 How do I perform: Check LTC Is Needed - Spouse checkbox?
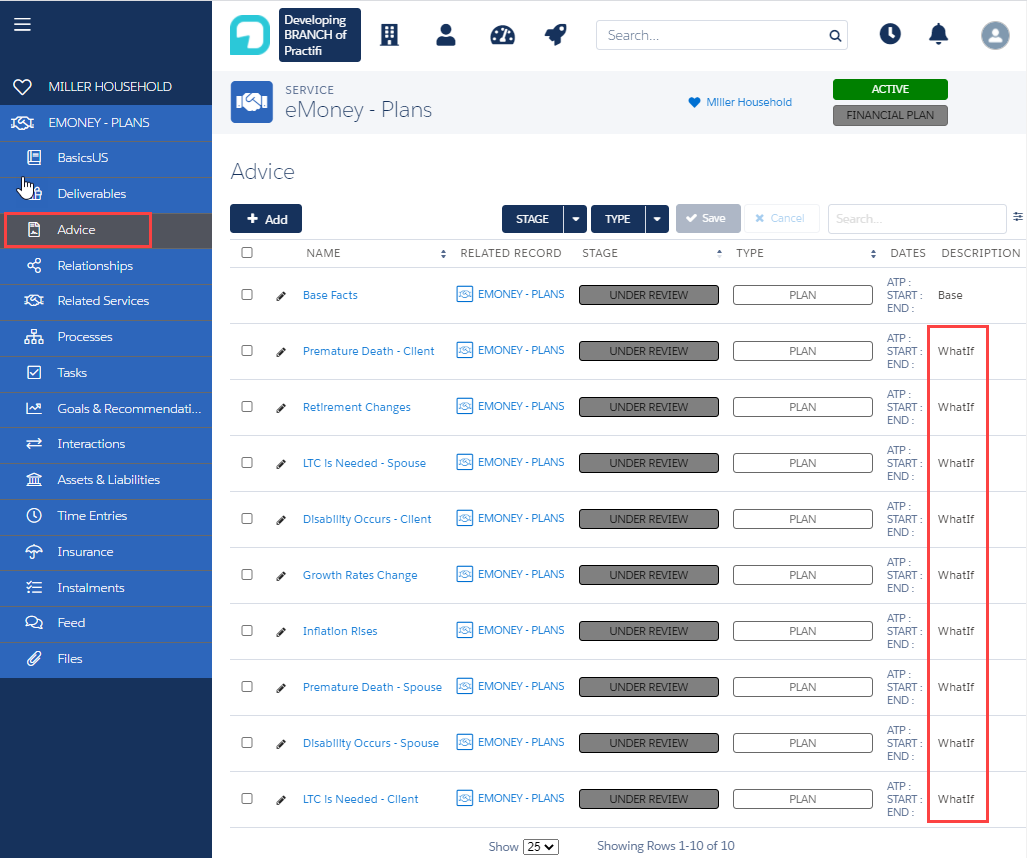tap(247, 462)
